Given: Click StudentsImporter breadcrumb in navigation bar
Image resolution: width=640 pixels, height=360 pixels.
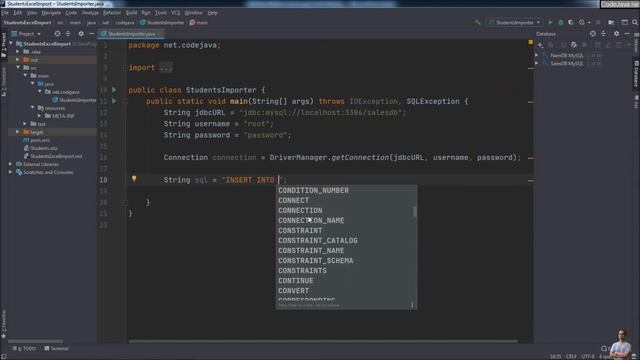Looking at the screenshot, I should [x=162, y=22].
